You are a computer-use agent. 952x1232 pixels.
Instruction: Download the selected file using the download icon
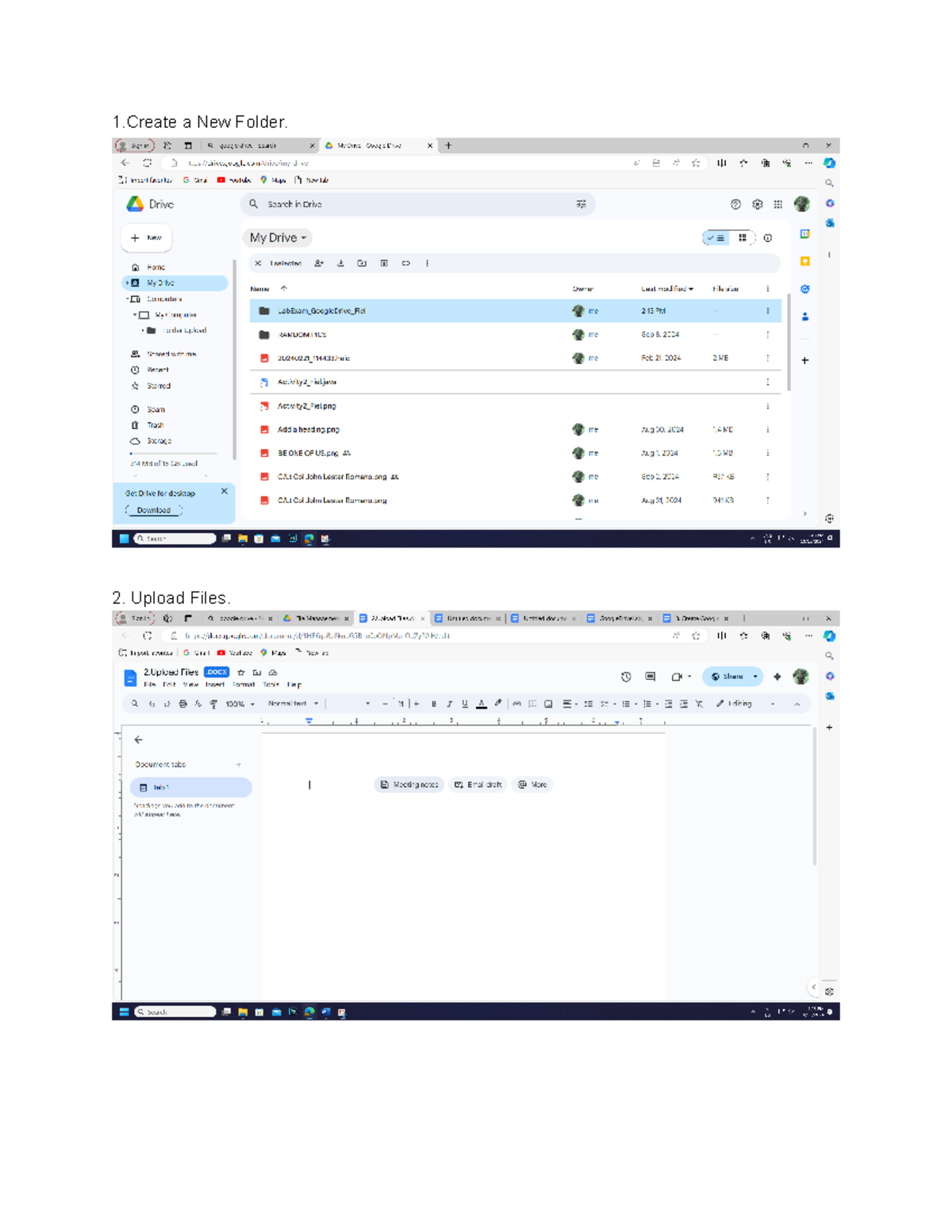(x=341, y=263)
